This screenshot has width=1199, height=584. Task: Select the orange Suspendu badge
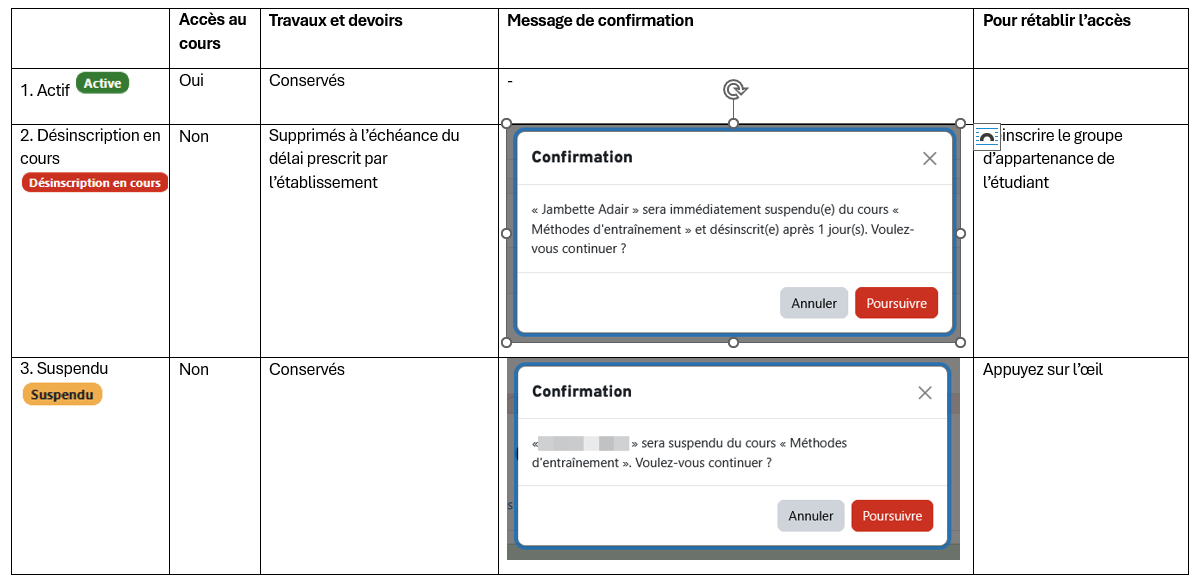click(62, 395)
